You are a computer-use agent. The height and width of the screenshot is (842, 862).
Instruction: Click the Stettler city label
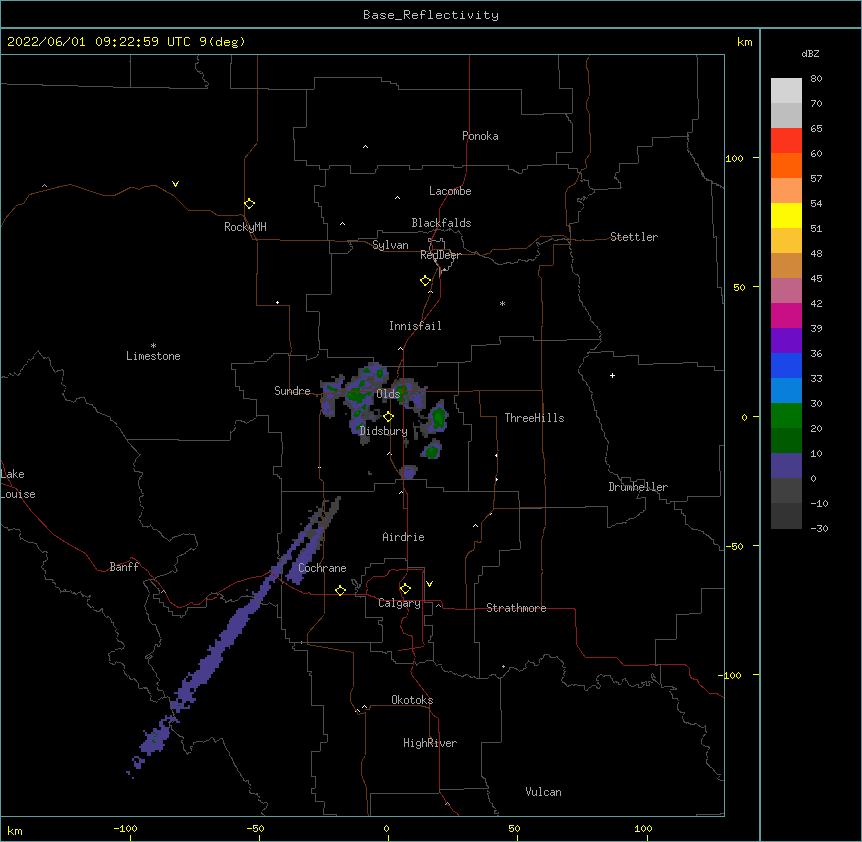click(634, 237)
